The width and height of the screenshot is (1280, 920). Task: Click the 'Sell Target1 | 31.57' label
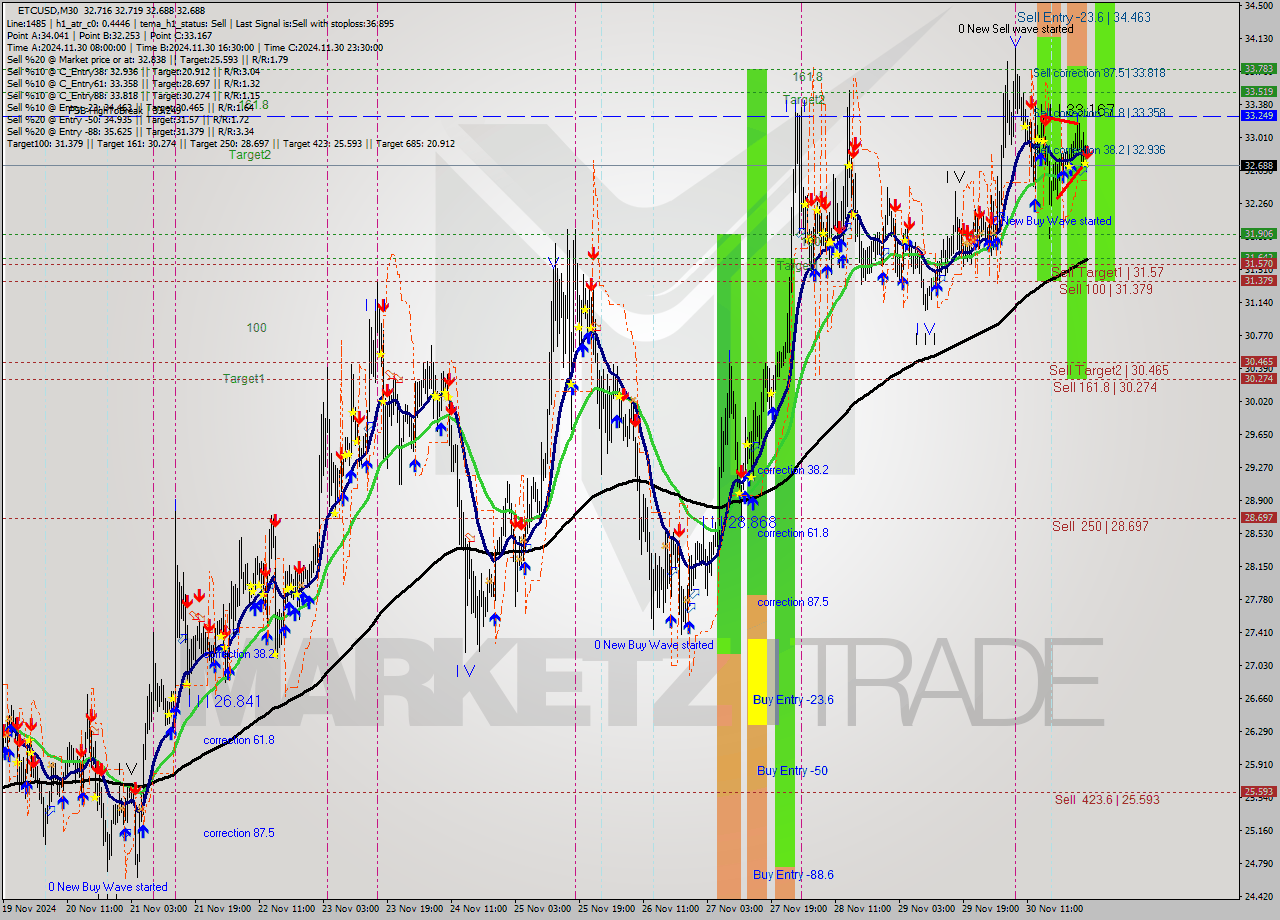1107,273
